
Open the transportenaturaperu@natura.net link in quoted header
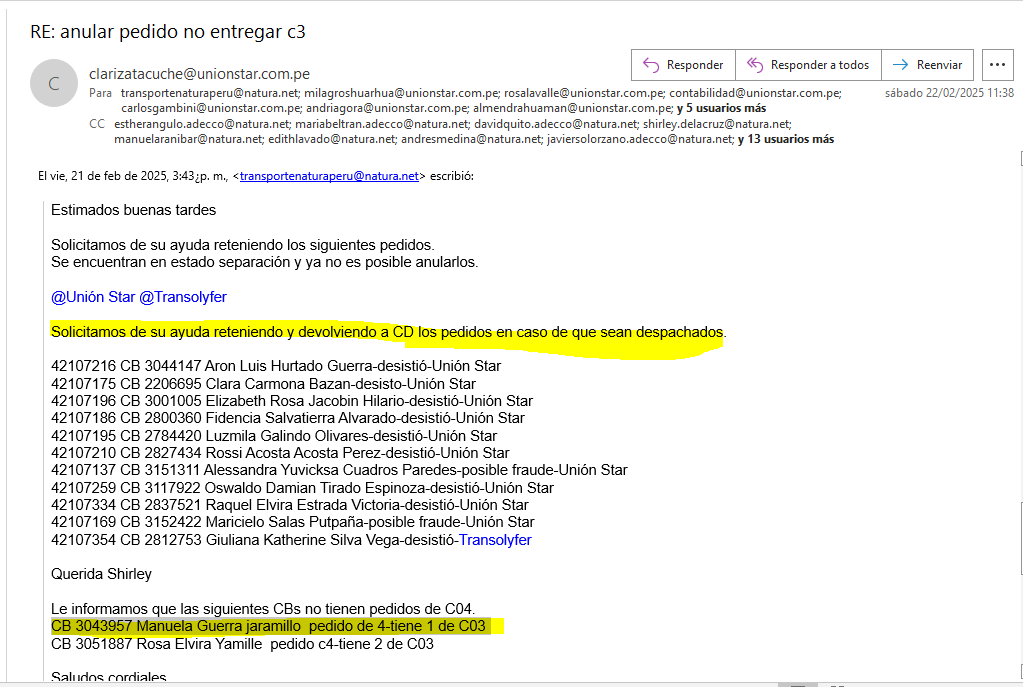point(329,176)
